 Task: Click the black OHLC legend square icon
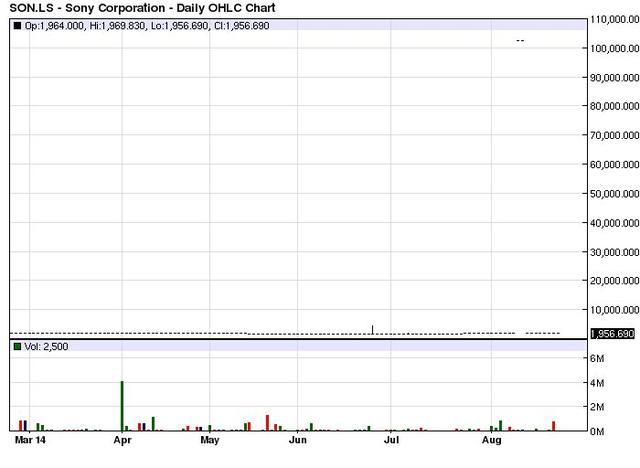(15, 25)
